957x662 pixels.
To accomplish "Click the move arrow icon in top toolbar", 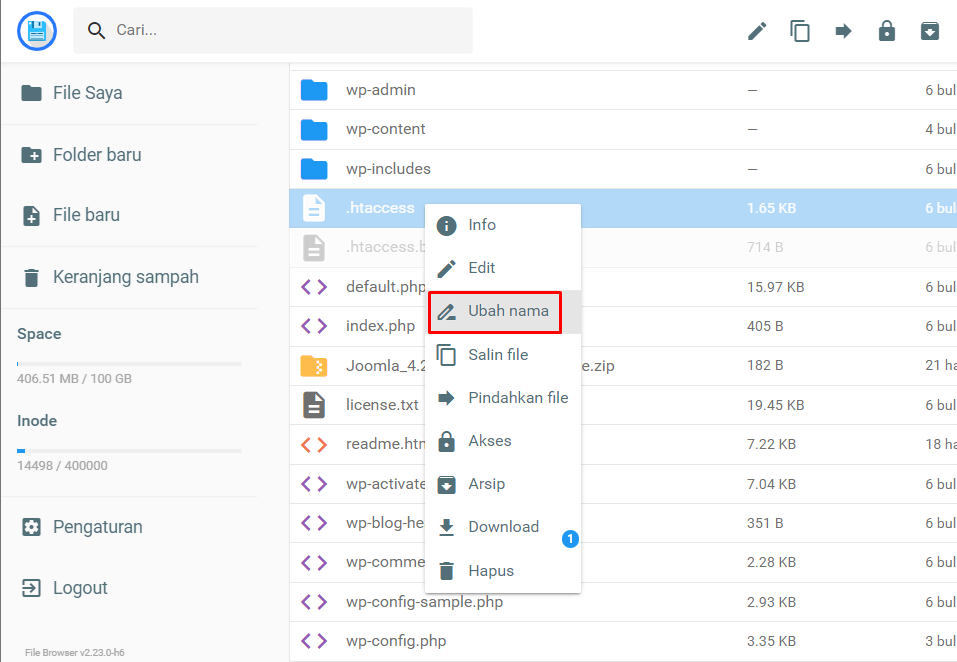I will point(843,31).
